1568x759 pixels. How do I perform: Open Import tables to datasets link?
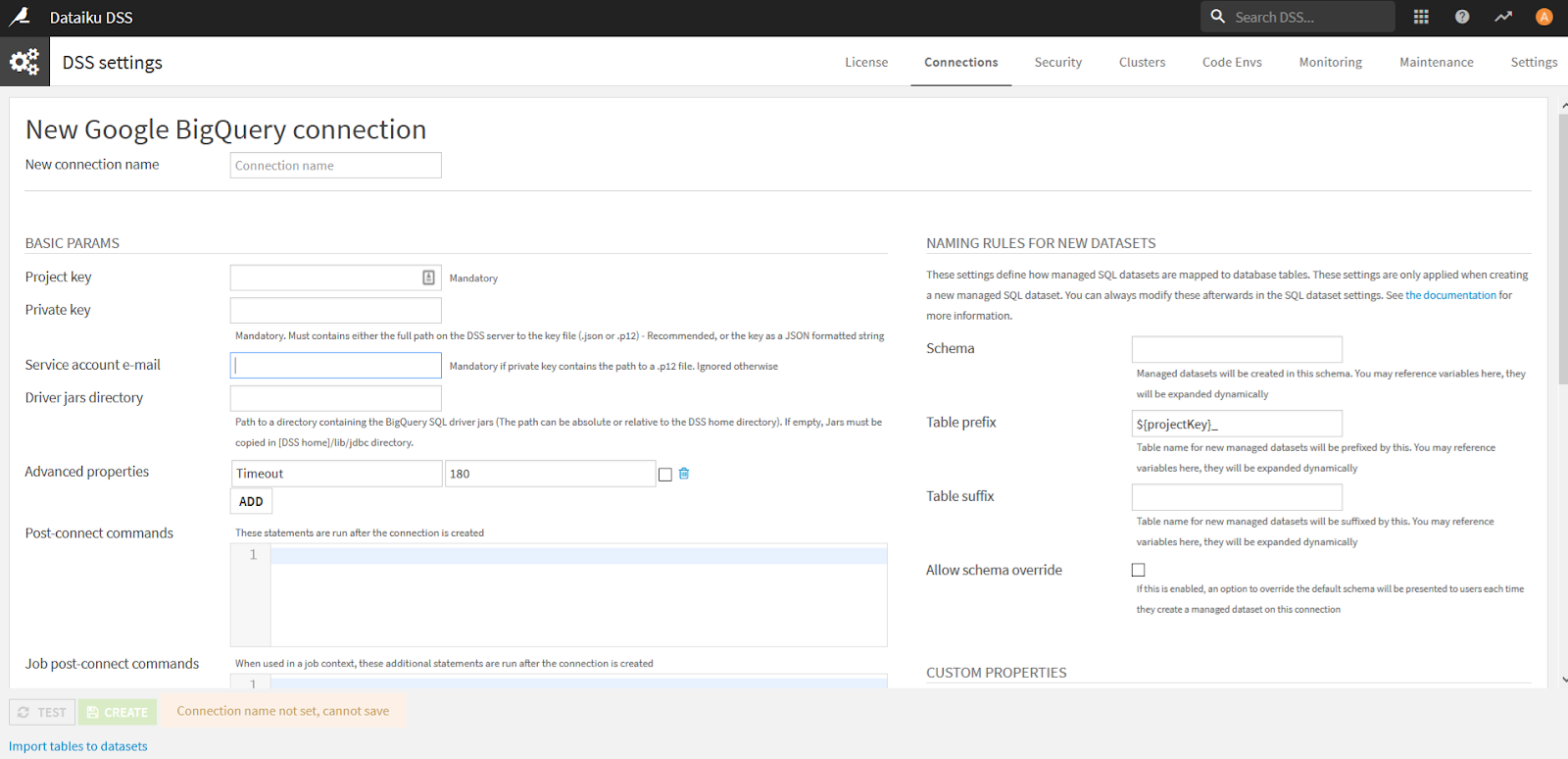pos(78,746)
